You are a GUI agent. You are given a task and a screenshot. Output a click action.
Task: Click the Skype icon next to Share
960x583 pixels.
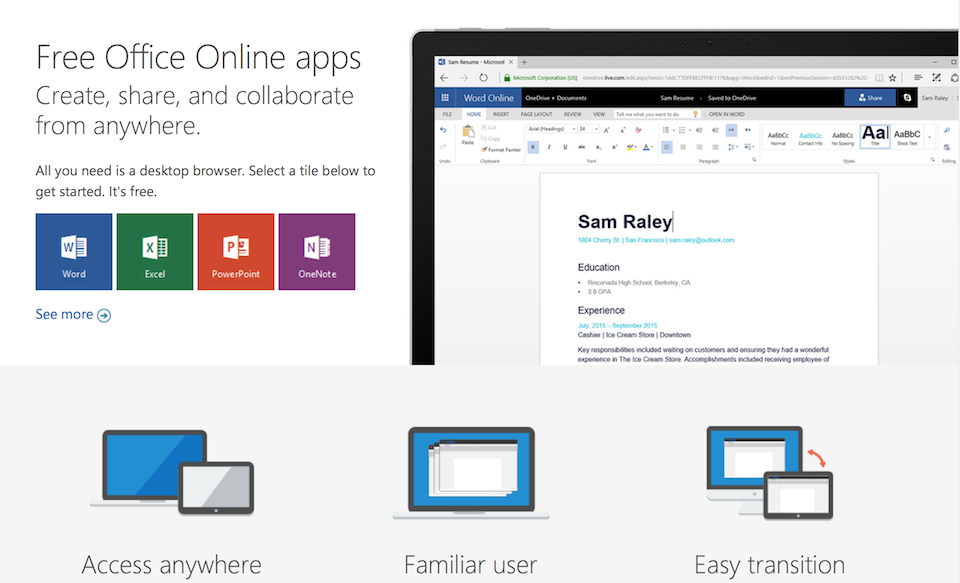point(907,97)
